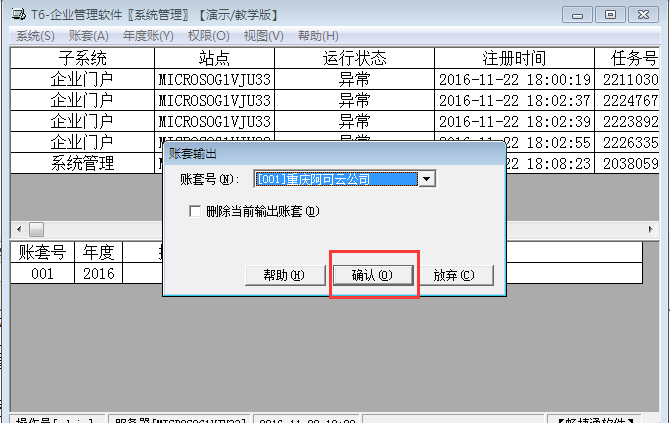The image size is (670, 423).
Task: Click the 运行状态 column header
Action: 354,57
